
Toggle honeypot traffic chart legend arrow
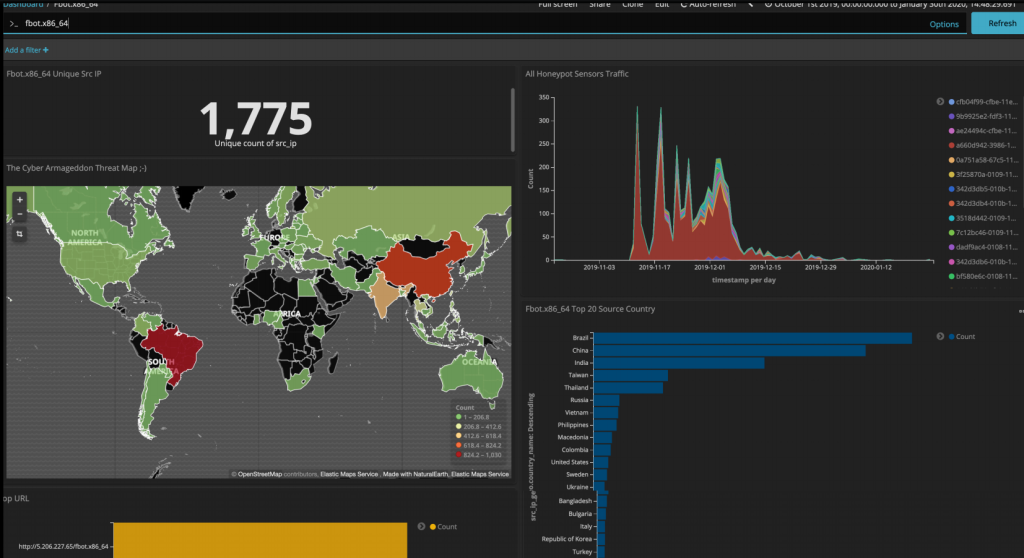[940, 102]
